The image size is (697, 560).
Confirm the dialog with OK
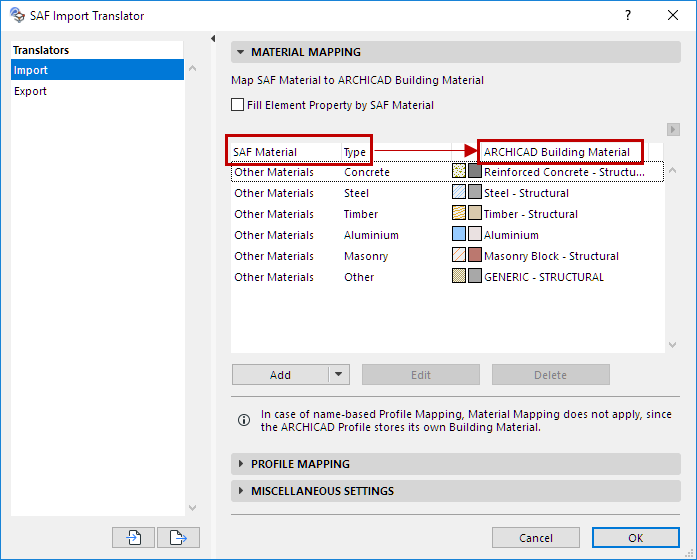pyautogui.click(x=636, y=538)
